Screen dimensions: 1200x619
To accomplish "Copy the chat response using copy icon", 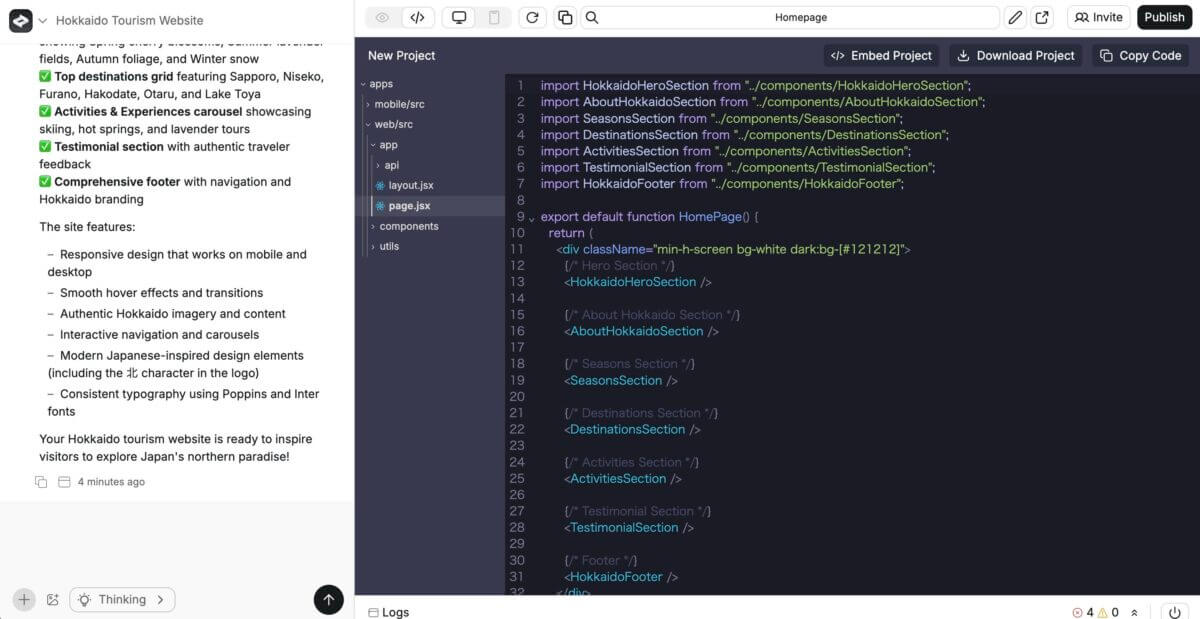I will pos(41,482).
